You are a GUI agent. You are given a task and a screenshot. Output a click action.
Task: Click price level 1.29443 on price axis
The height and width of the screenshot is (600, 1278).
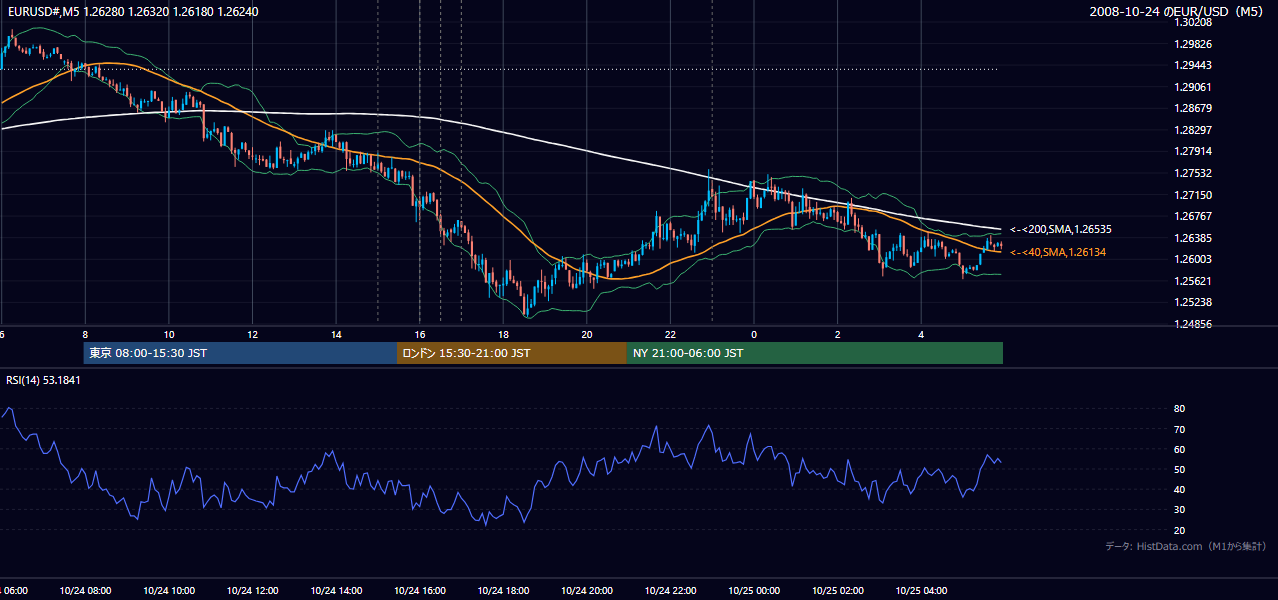[1193, 65]
